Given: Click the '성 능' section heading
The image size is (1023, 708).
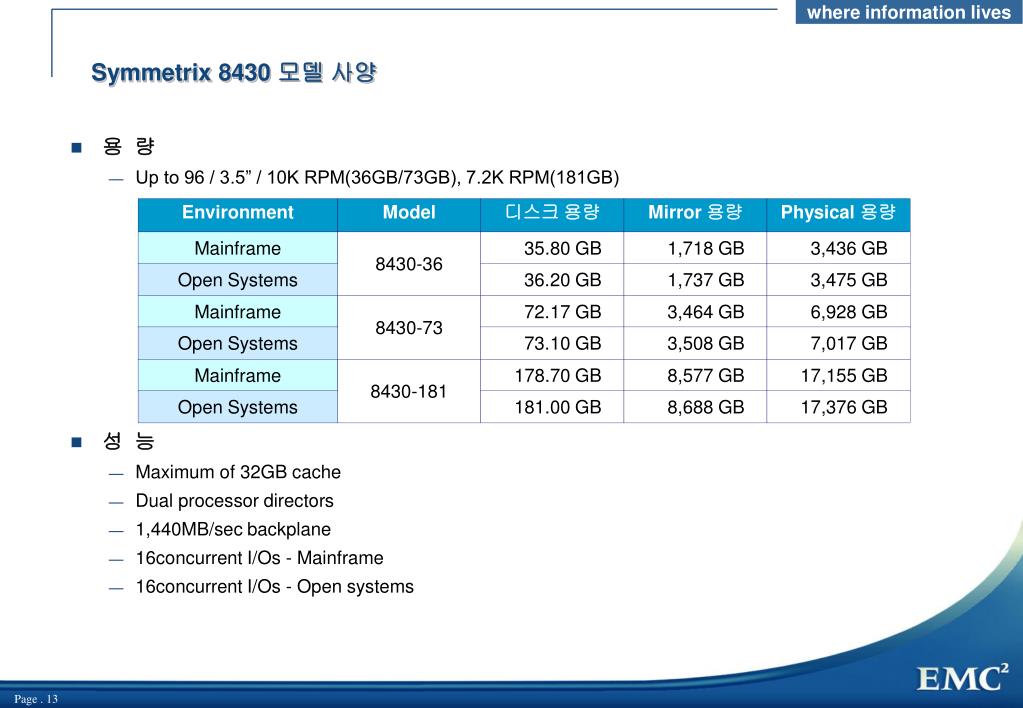Looking at the screenshot, I should coord(129,441).
